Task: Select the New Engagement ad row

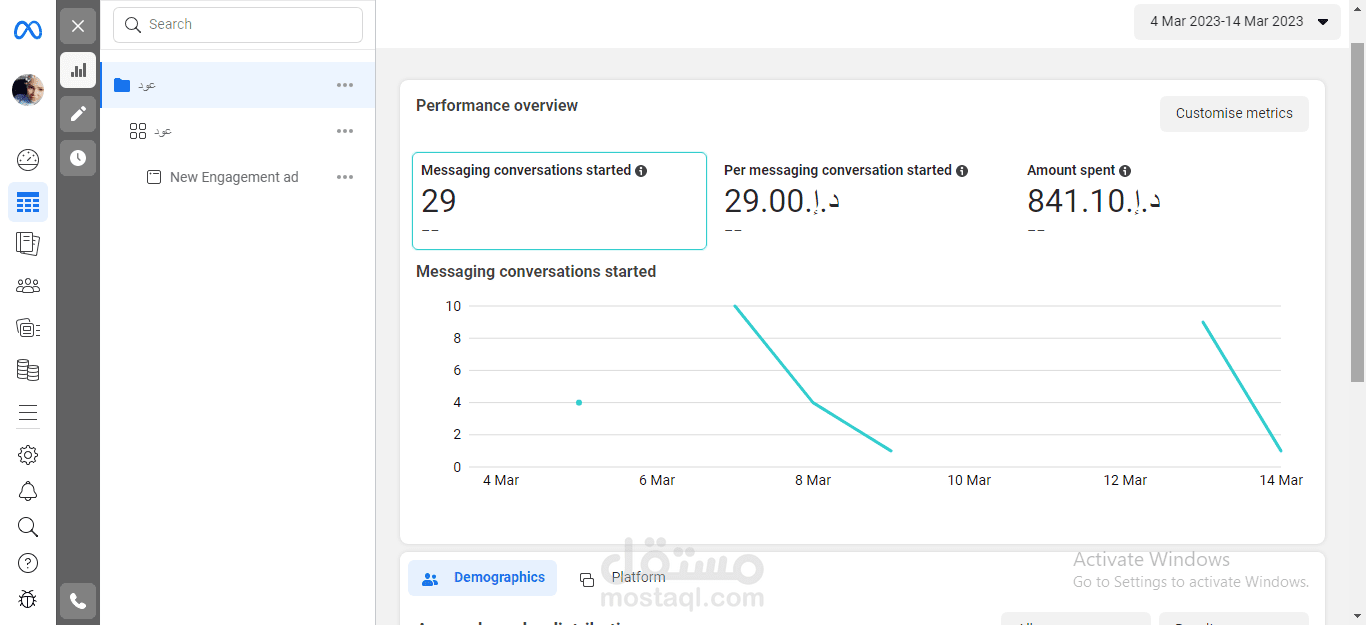Action: click(238, 177)
